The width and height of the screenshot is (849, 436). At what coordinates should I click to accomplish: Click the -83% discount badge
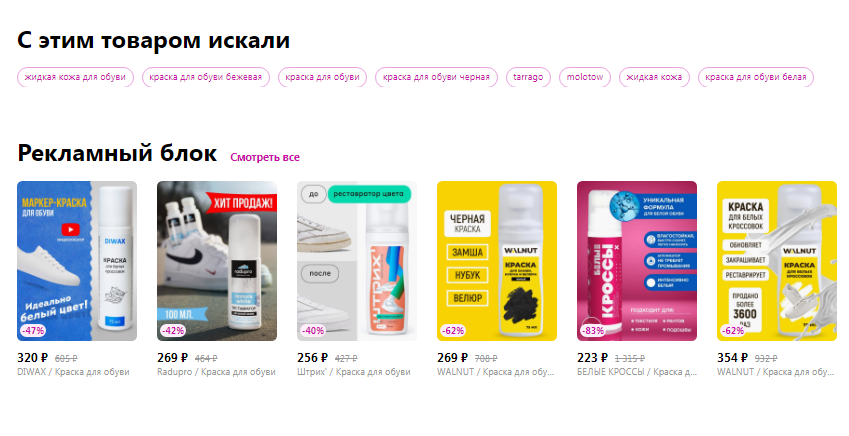pyautogui.click(x=593, y=330)
